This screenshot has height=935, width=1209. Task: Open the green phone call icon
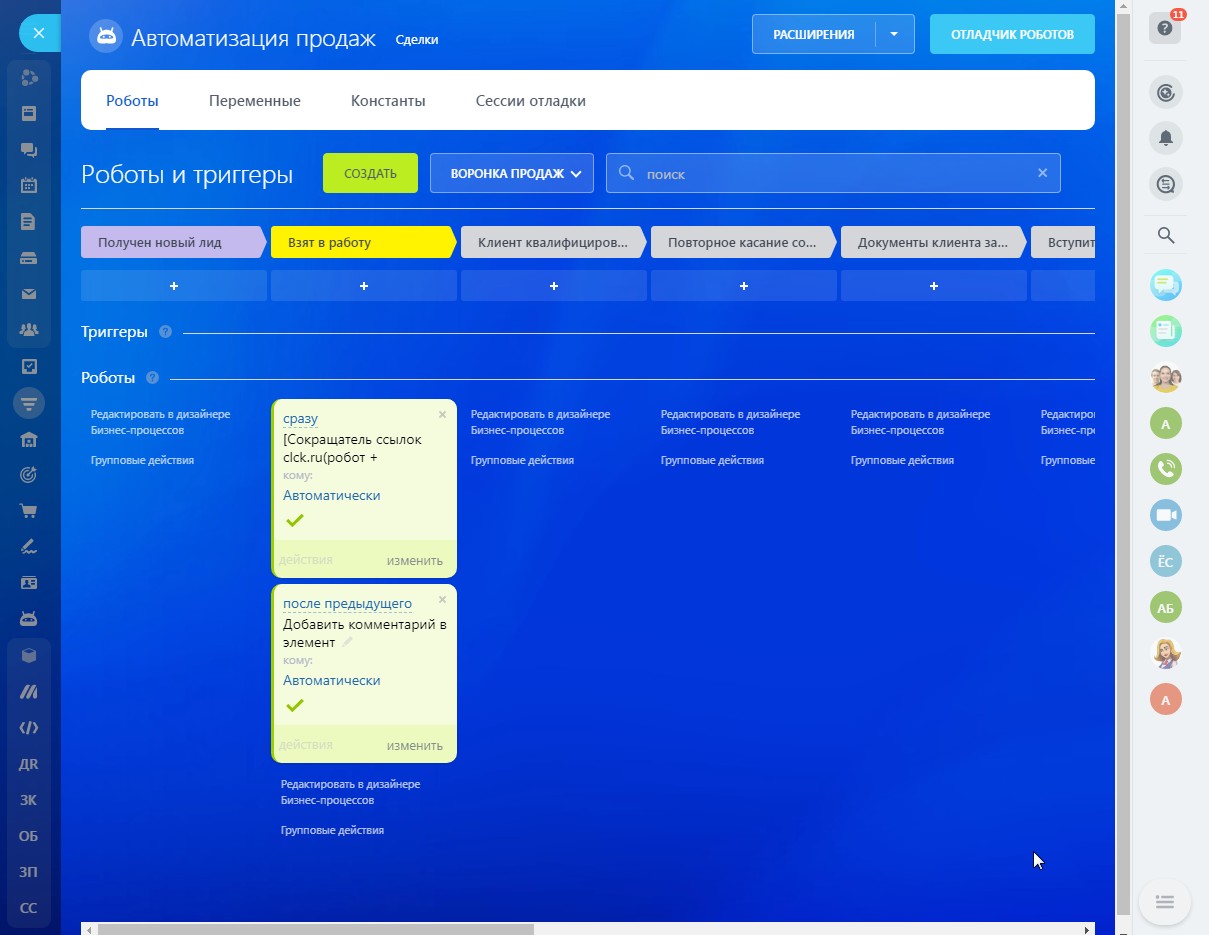click(1166, 469)
